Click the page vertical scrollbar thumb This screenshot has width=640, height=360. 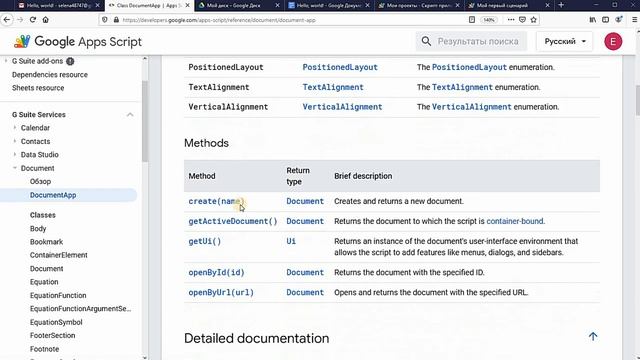coord(637,100)
